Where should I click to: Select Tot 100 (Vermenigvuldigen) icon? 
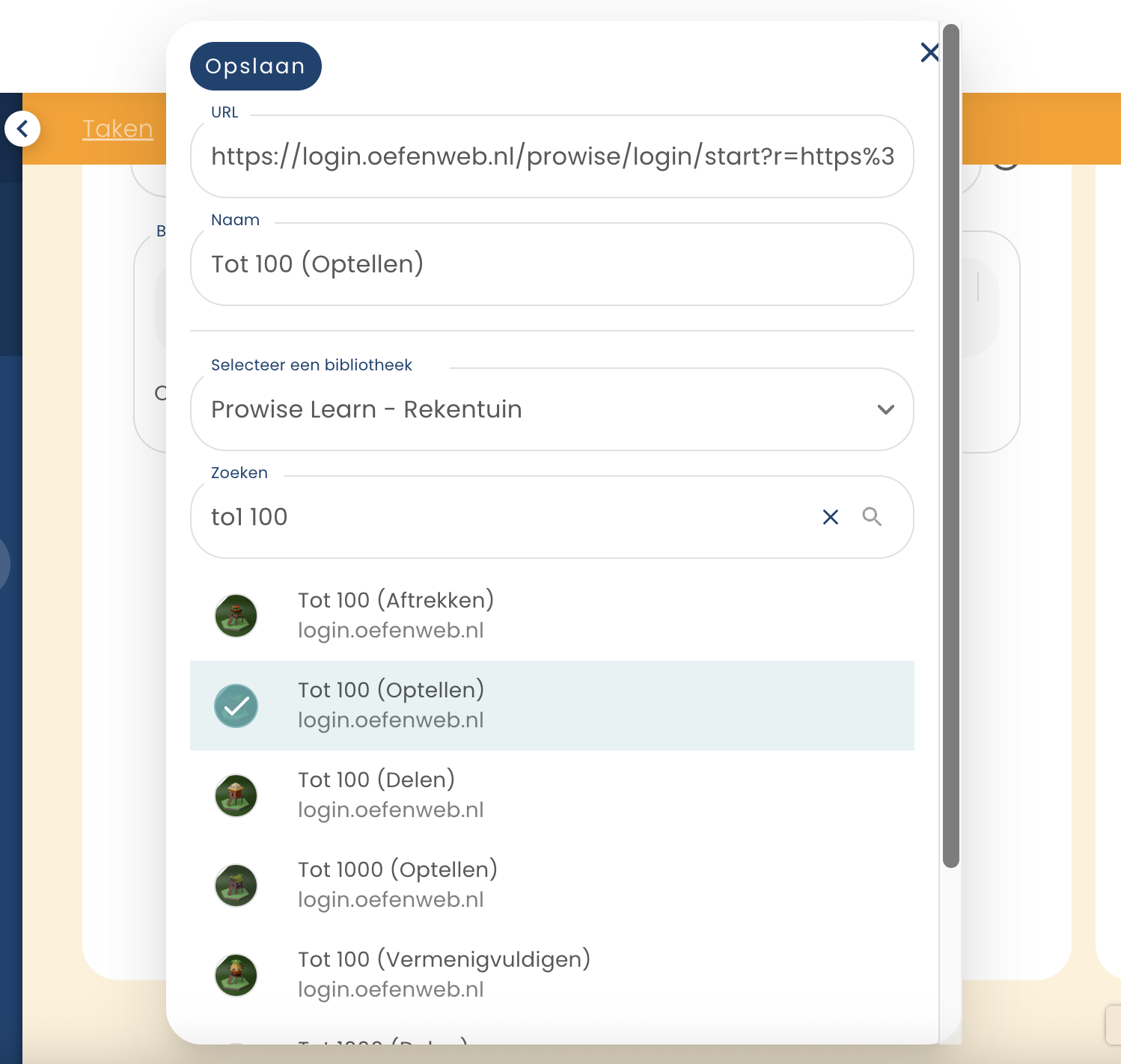click(236, 975)
